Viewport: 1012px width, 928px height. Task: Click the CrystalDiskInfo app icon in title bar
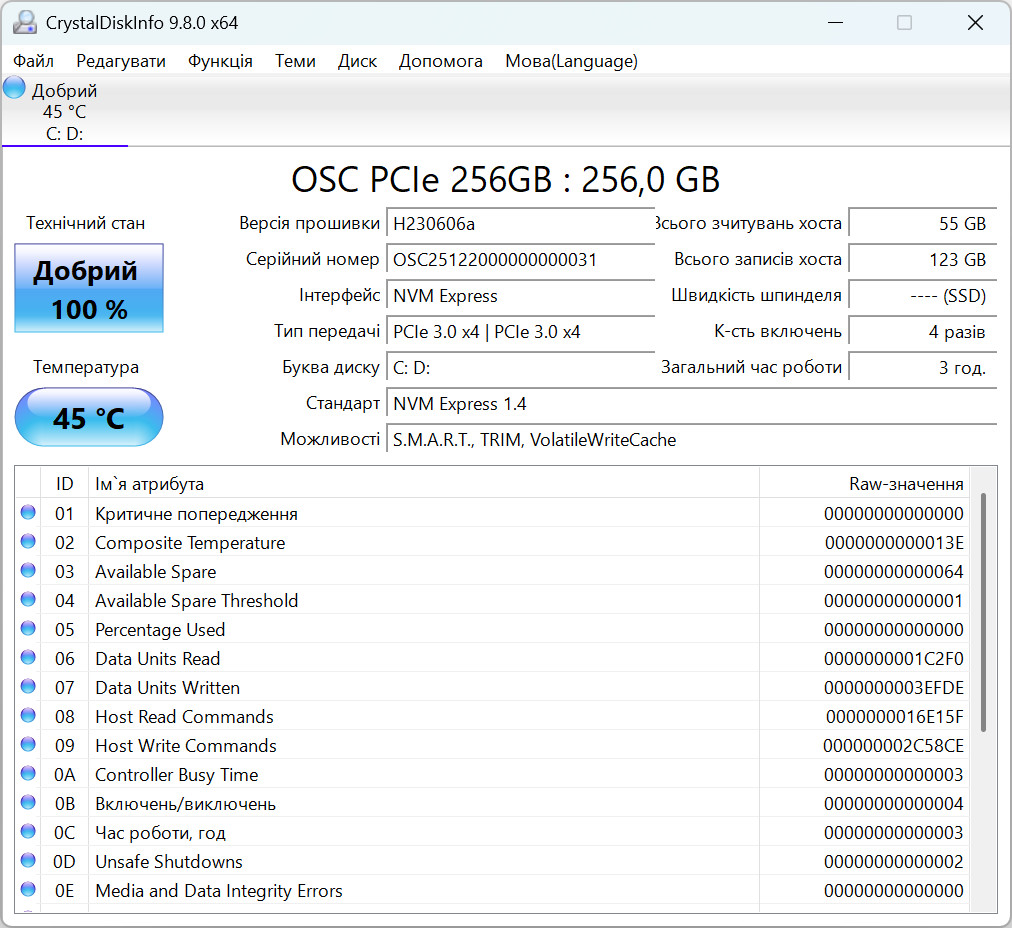tap(25, 23)
